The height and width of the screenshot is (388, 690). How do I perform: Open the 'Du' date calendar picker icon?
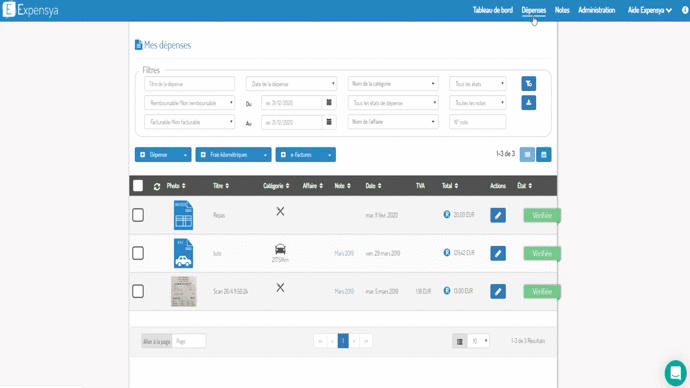pos(329,102)
